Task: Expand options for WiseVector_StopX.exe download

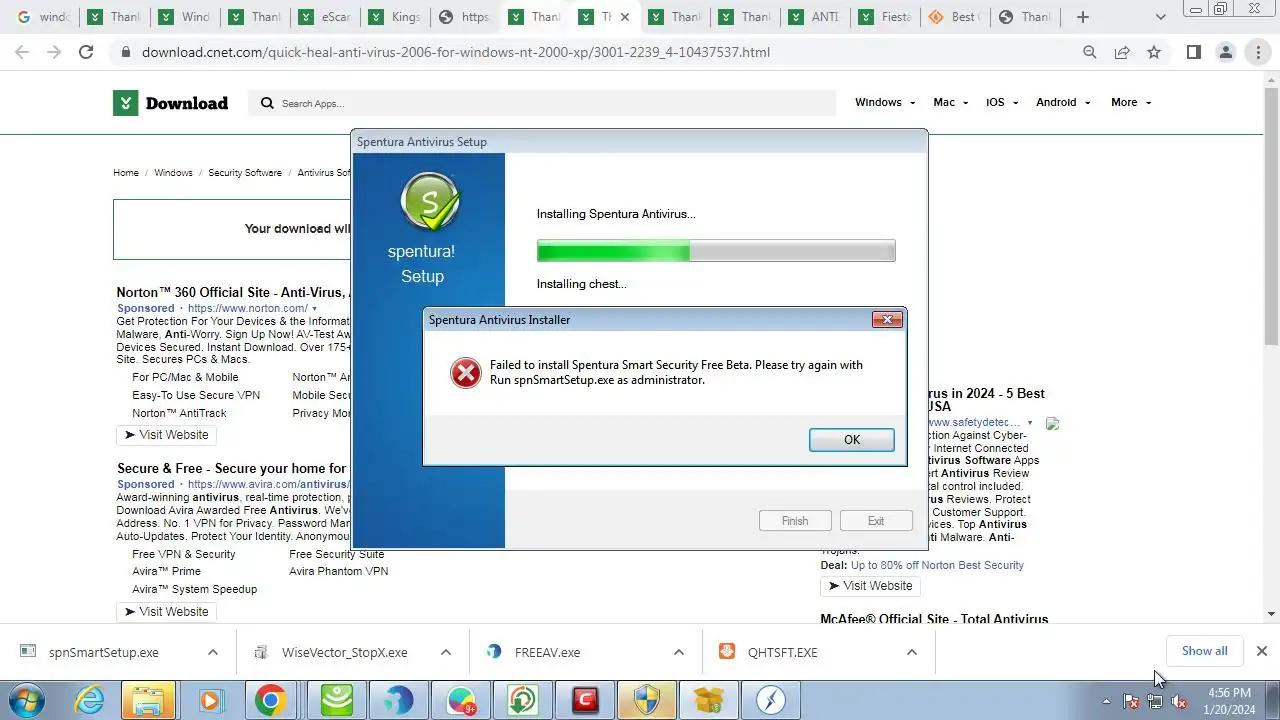Action: 446,652
